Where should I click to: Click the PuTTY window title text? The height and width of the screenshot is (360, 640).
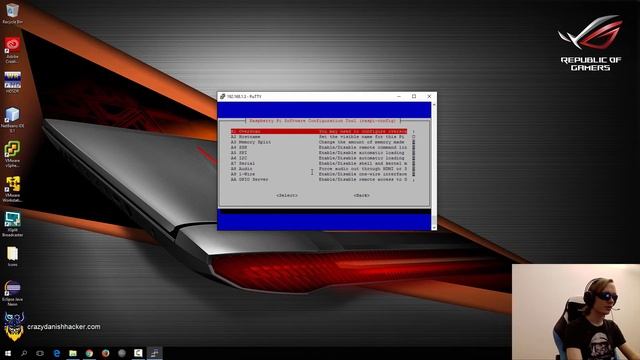[x=244, y=97]
